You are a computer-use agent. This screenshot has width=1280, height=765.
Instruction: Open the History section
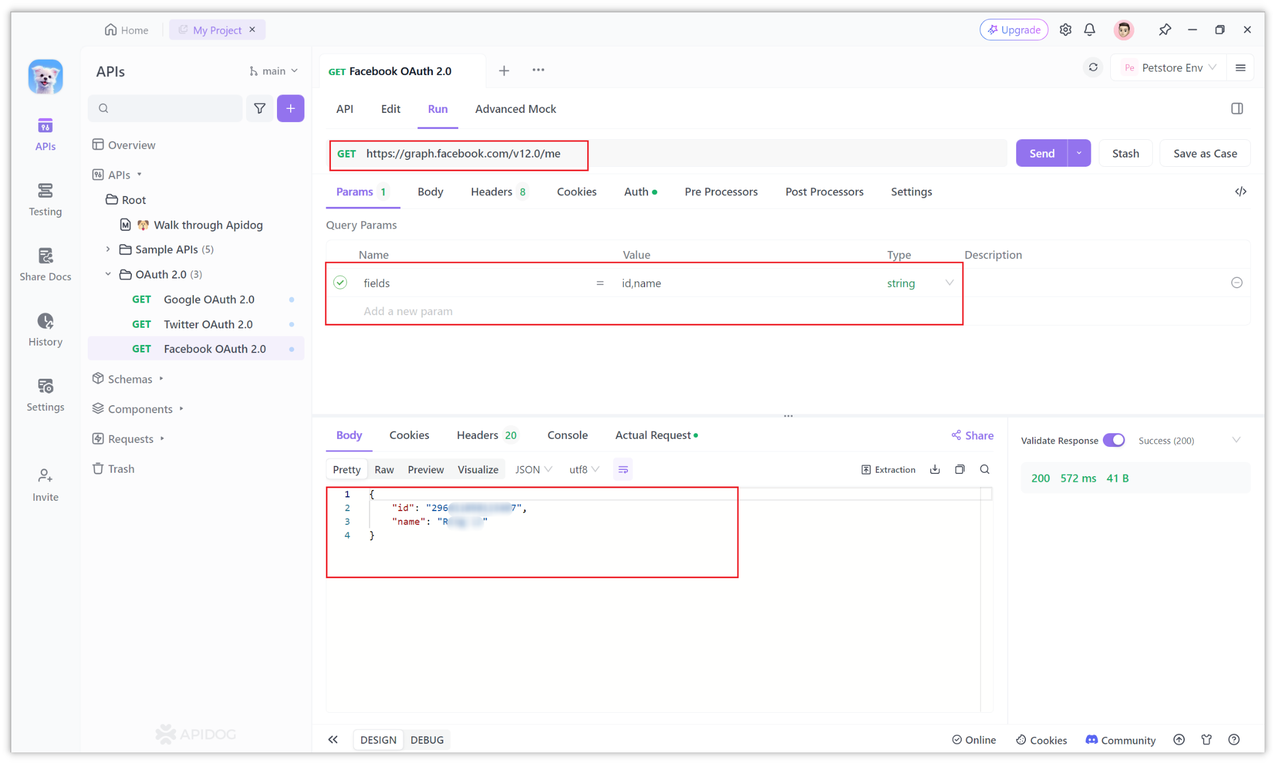tap(45, 329)
